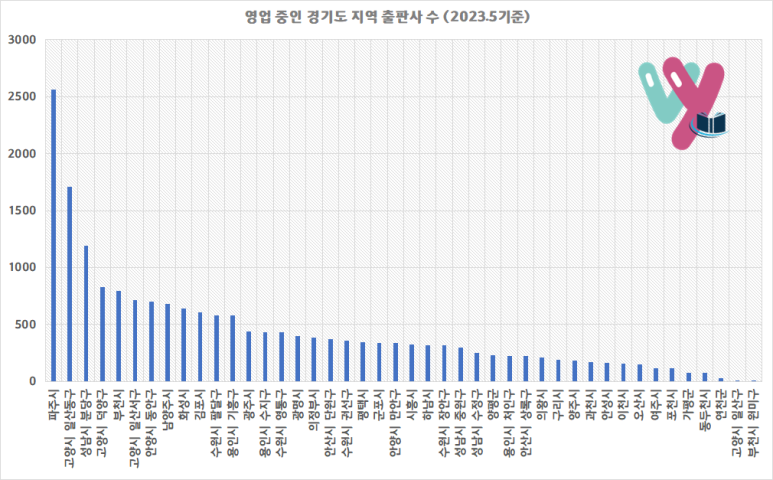Screen dimensions: 773x480
Task: Select the x-axis label '양주시'
Action: pos(574,405)
